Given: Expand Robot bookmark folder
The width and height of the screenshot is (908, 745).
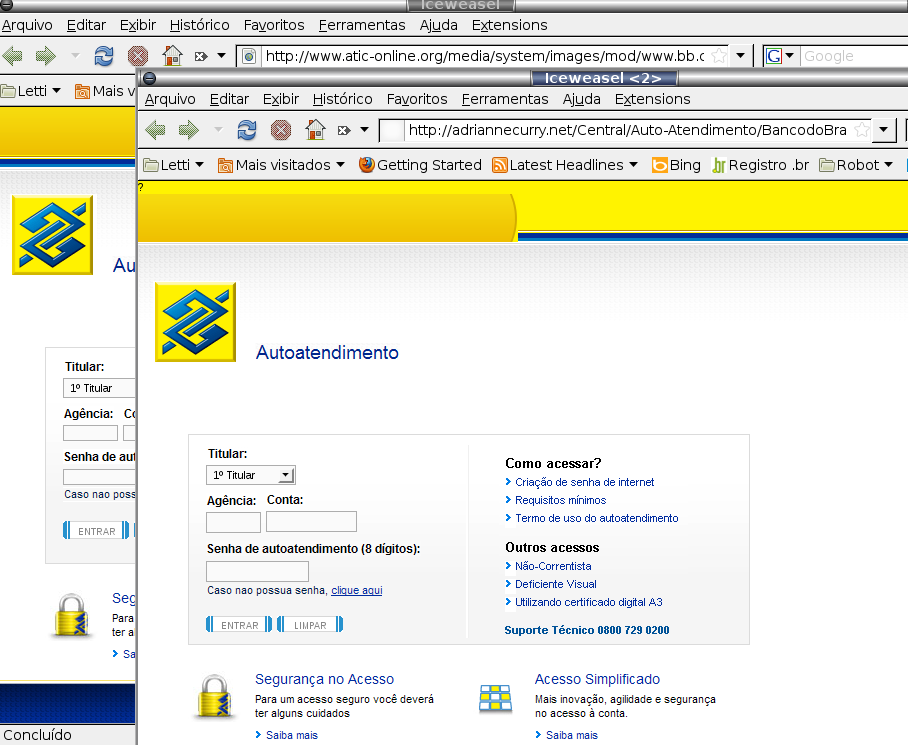Looking at the screenshot, I should pyautogui.click(x=856, y=165).
